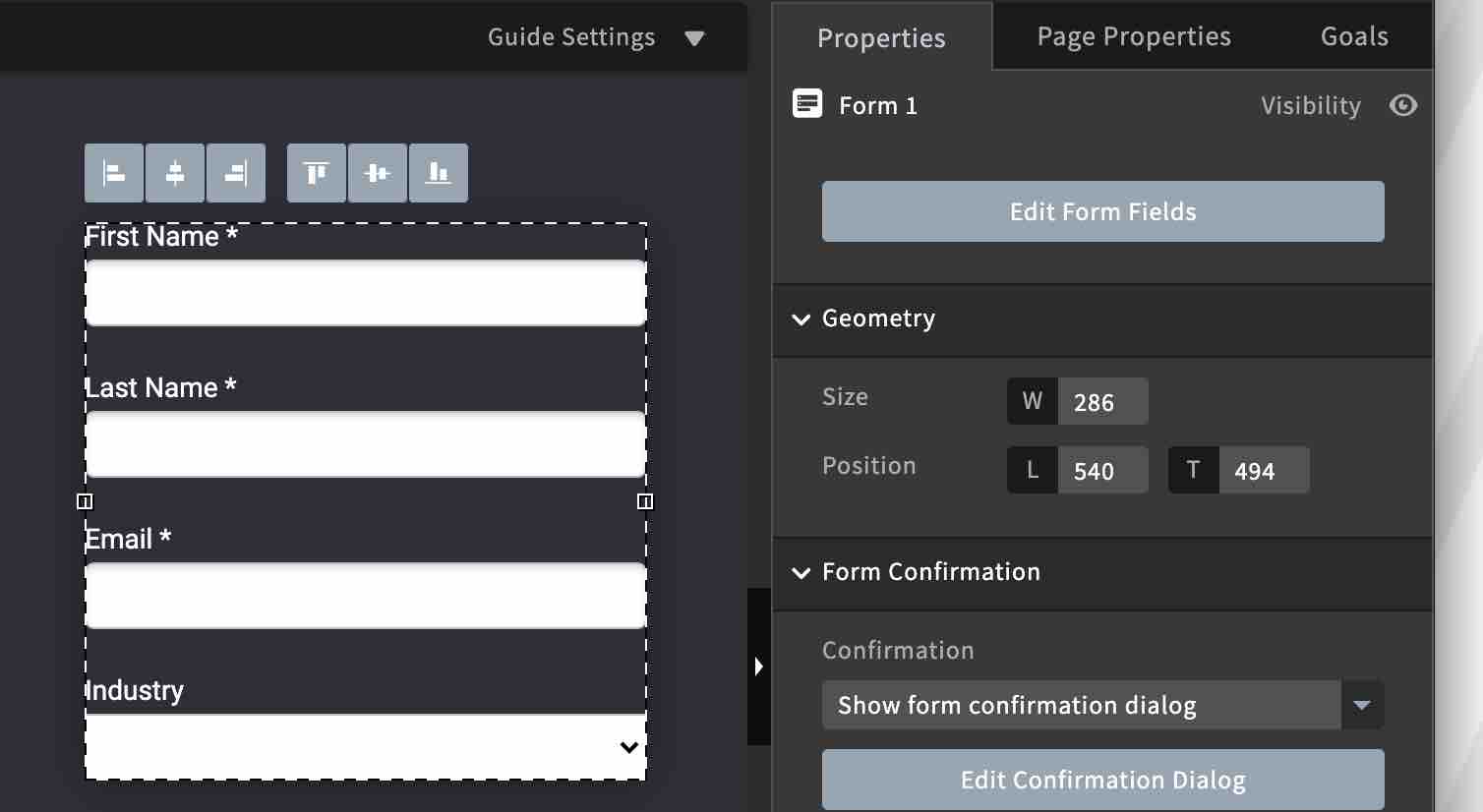Select the vertical middle alignment icon

click(377, 172)
